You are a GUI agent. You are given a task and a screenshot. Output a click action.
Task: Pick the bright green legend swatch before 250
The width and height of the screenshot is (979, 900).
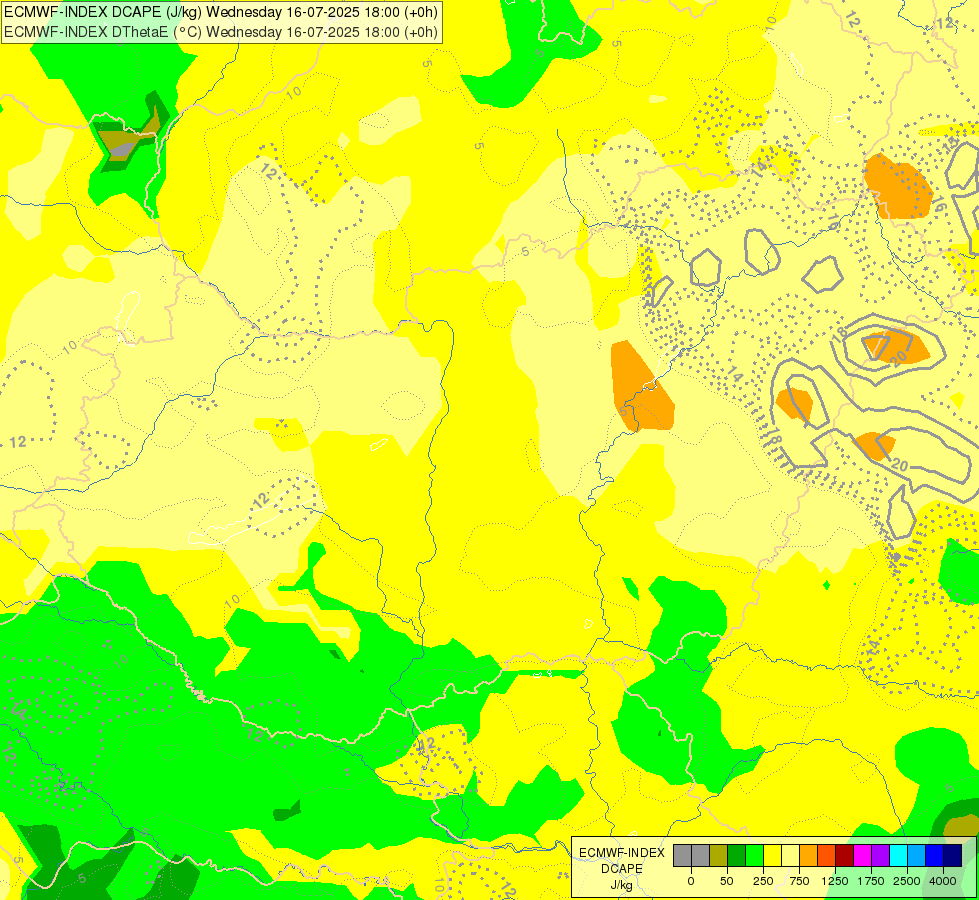point(754,856)
